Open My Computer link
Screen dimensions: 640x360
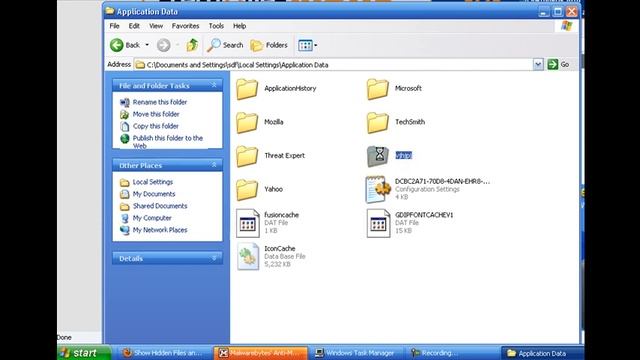pyautogui.click(x=152, y=218)
